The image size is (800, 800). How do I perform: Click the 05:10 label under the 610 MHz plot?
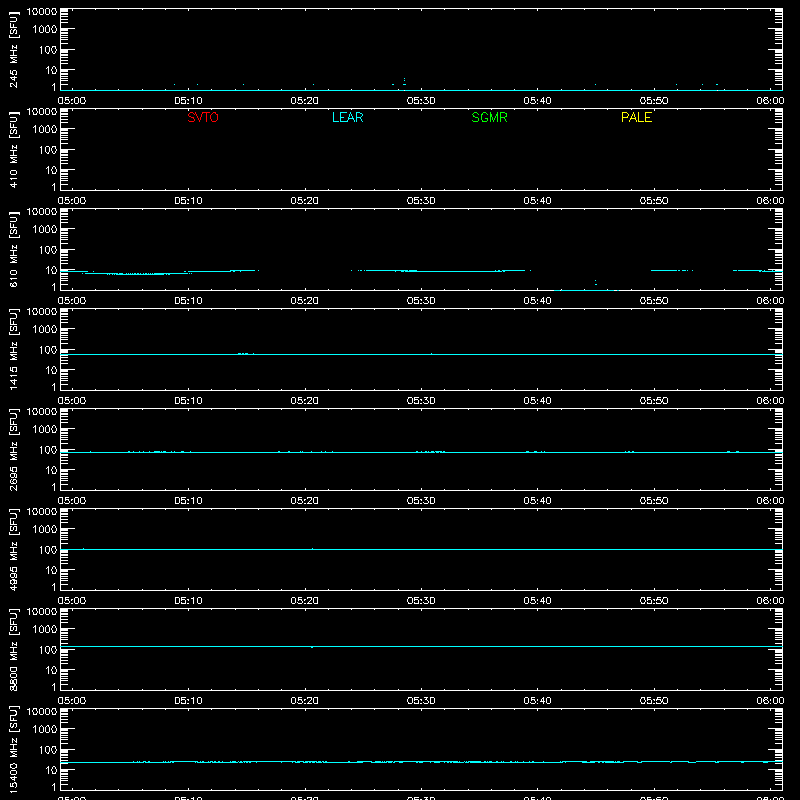point(188,301)
